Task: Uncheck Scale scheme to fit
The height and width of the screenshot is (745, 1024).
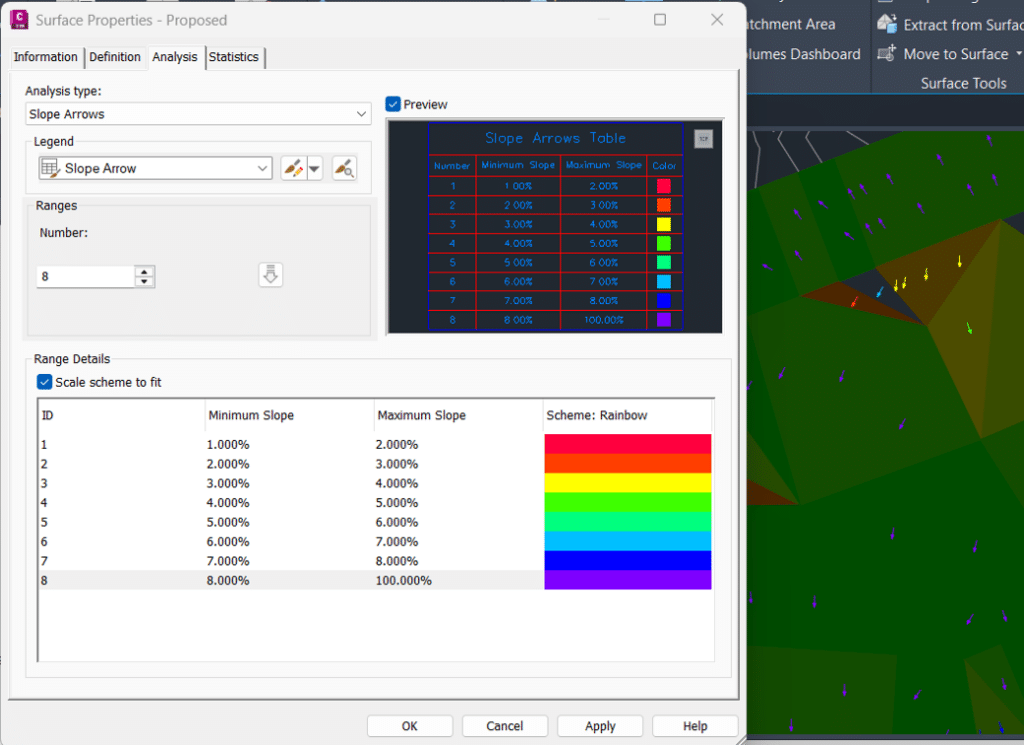Action: pos(44,382)
